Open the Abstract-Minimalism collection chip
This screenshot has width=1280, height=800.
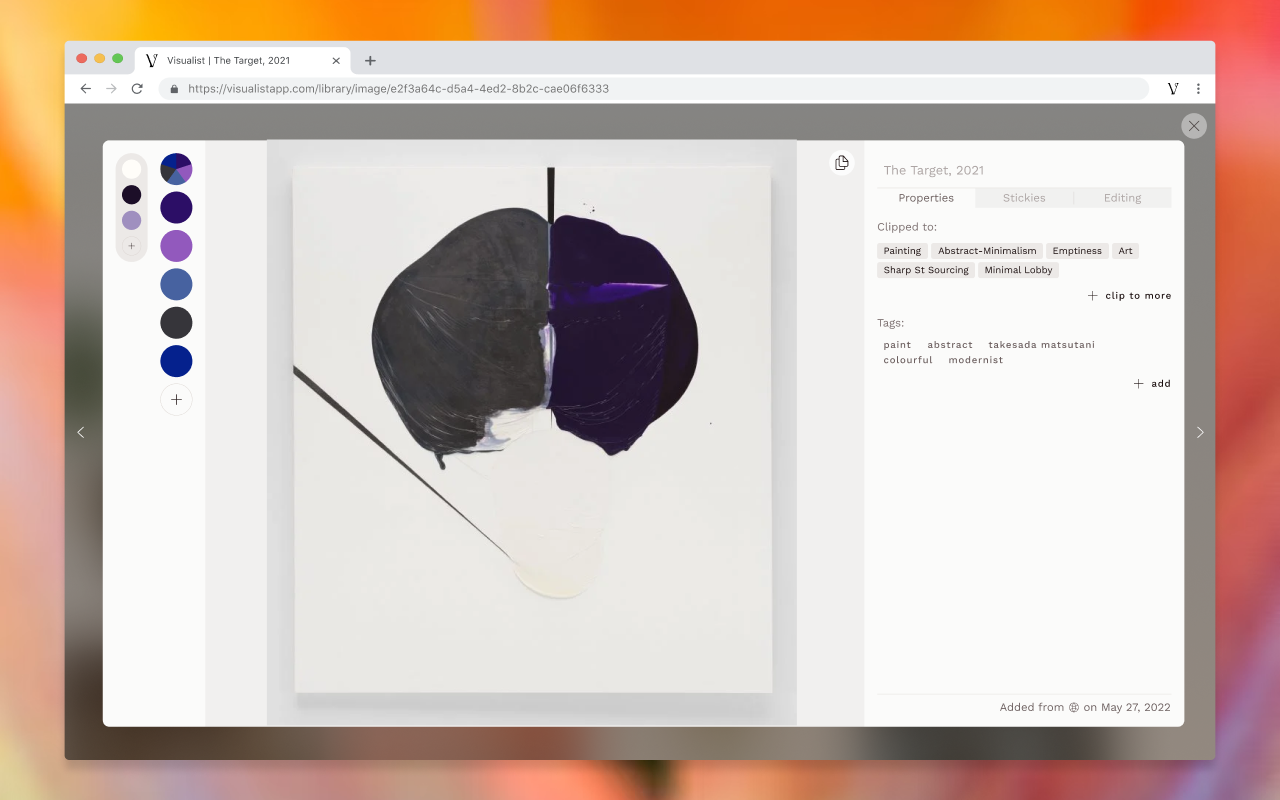pos(987,251)
